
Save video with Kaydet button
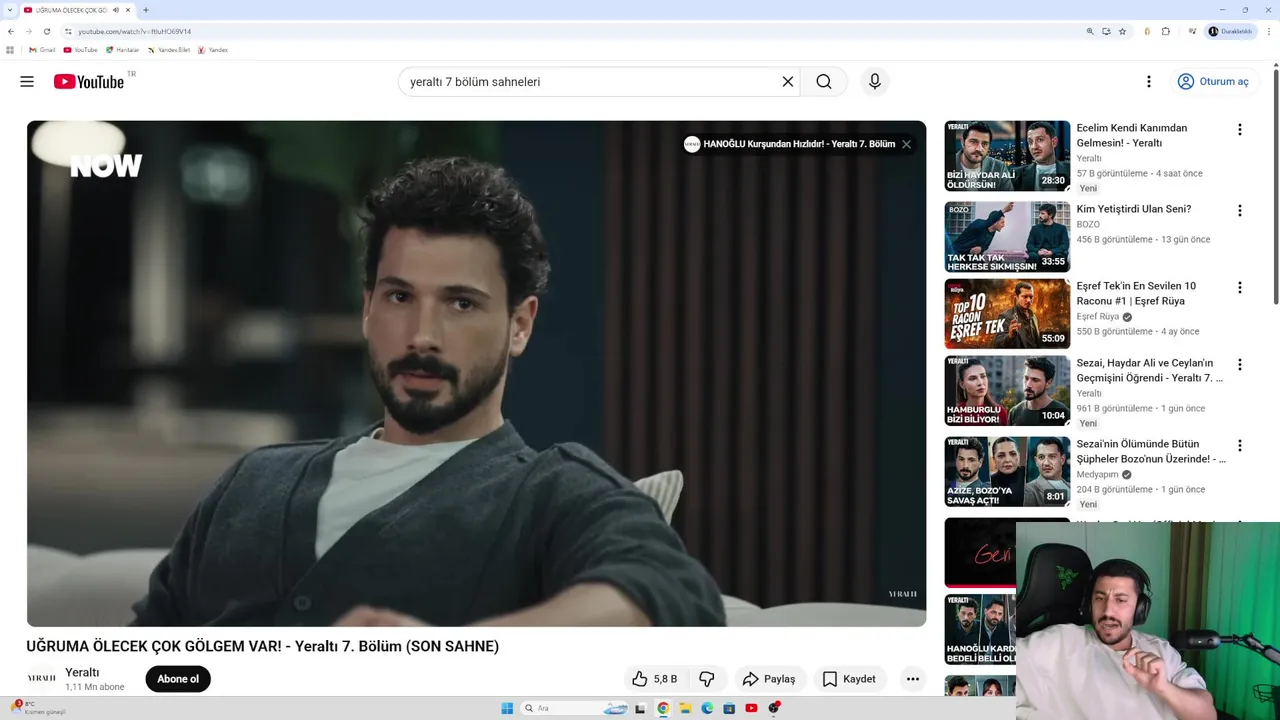point(849,679)
